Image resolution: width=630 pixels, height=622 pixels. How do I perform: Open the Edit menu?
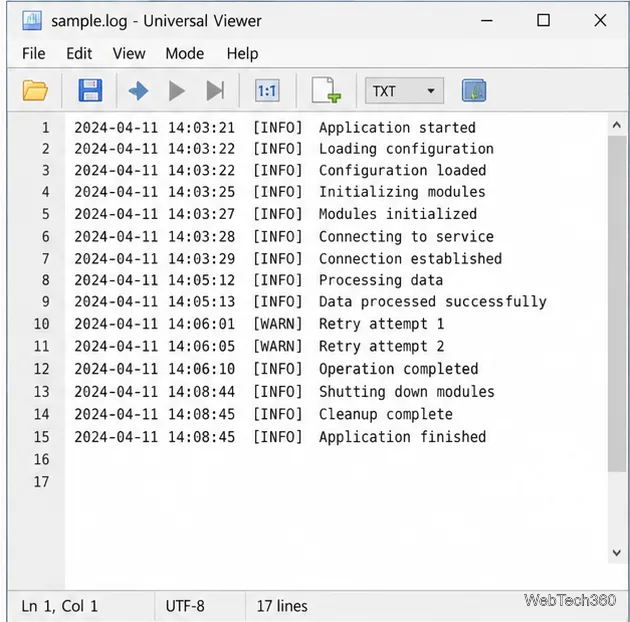(79, 53)
